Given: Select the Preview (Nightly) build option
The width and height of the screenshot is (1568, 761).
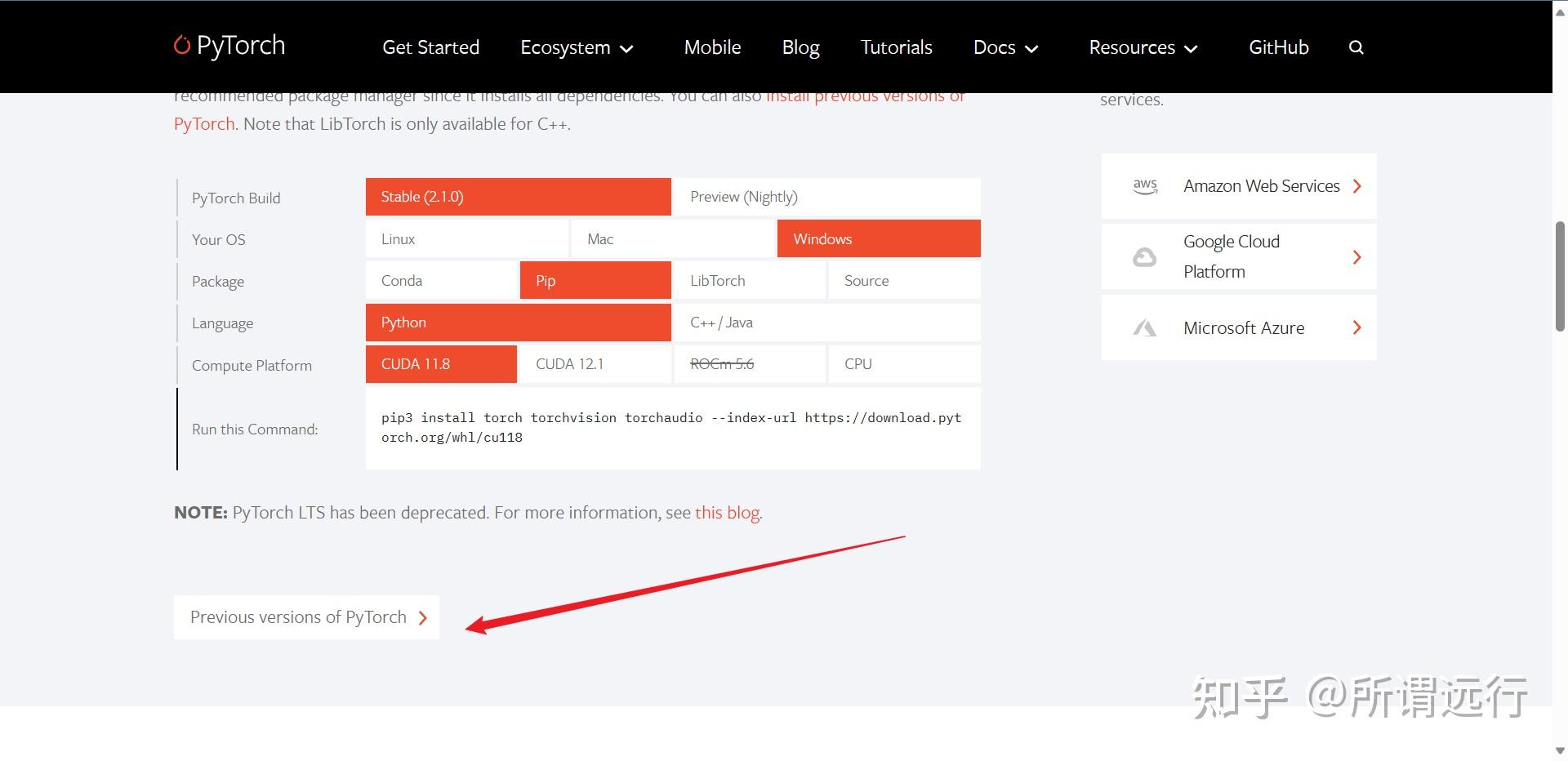Looking at the screenshot, I should 826,197.
